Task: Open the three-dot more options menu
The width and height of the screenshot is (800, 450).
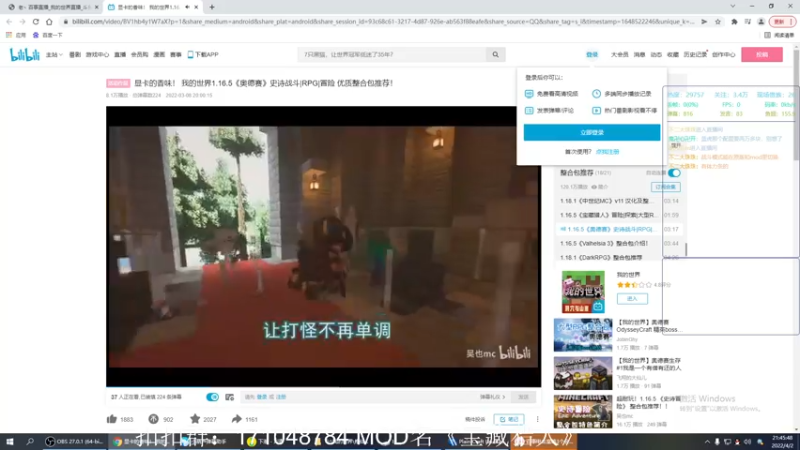Action: (x=537, y=419)
